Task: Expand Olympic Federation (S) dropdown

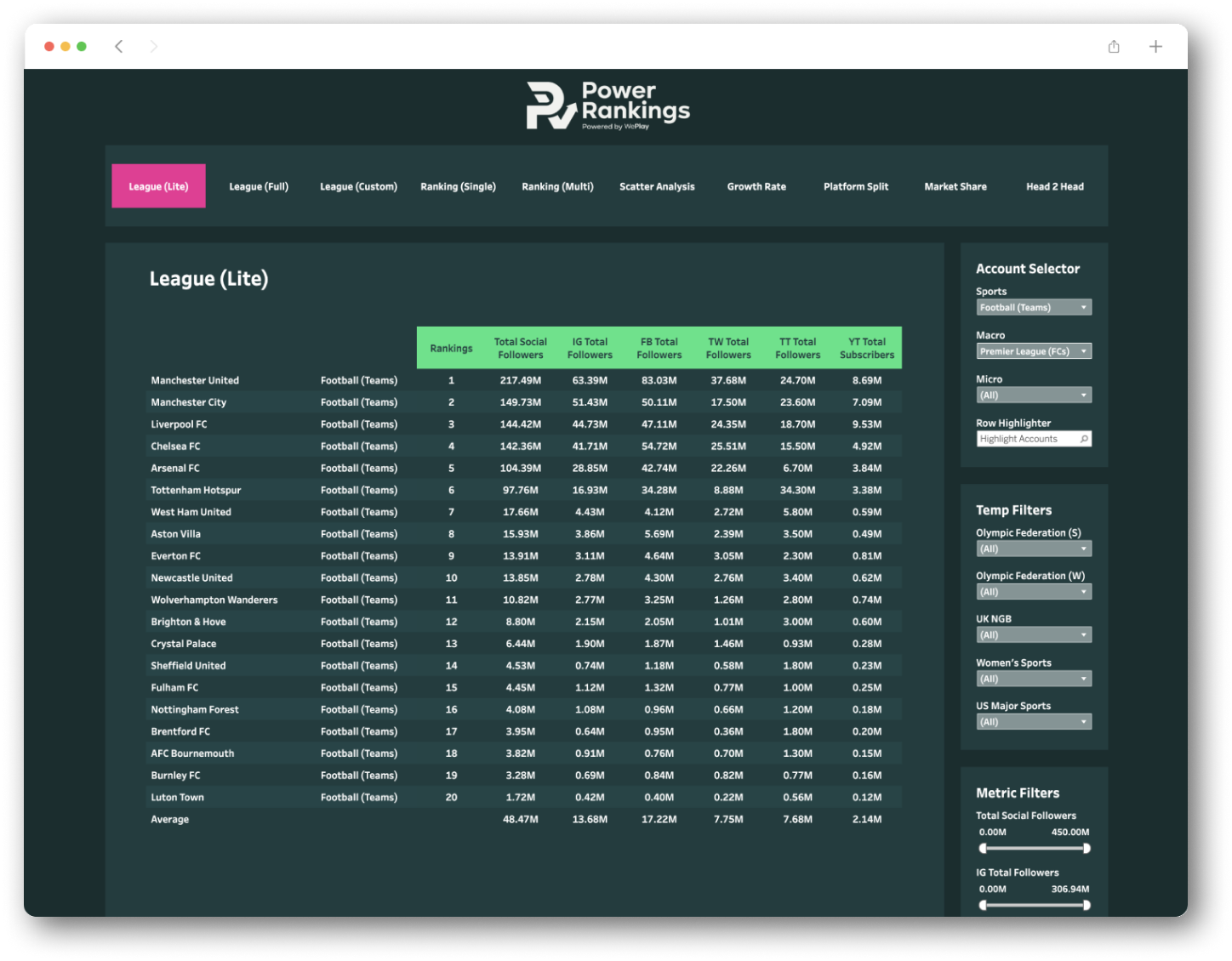Action: pyautogui.click(x=1034, y=549)
